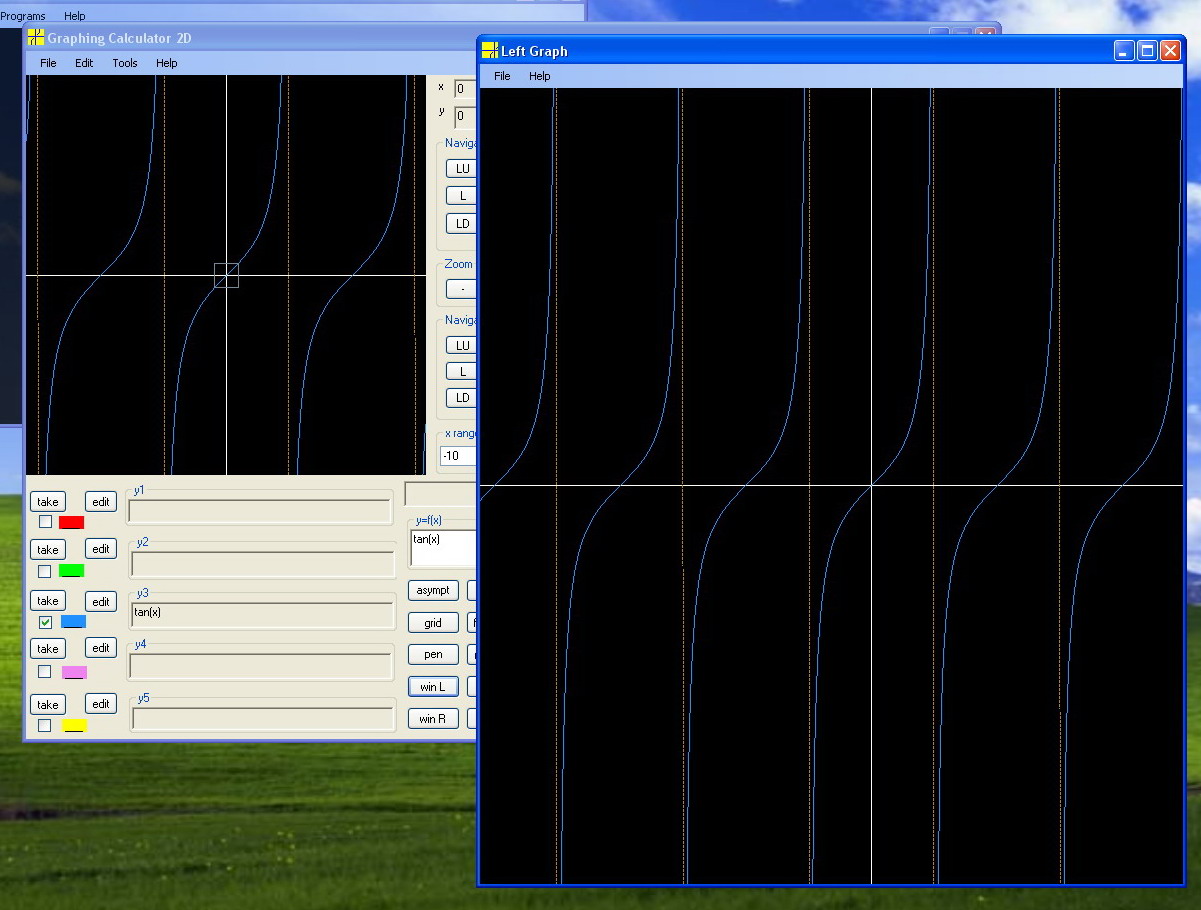Click L in the navigation group above Zoom
1201x910 pixels.
(x=462, y=195)
